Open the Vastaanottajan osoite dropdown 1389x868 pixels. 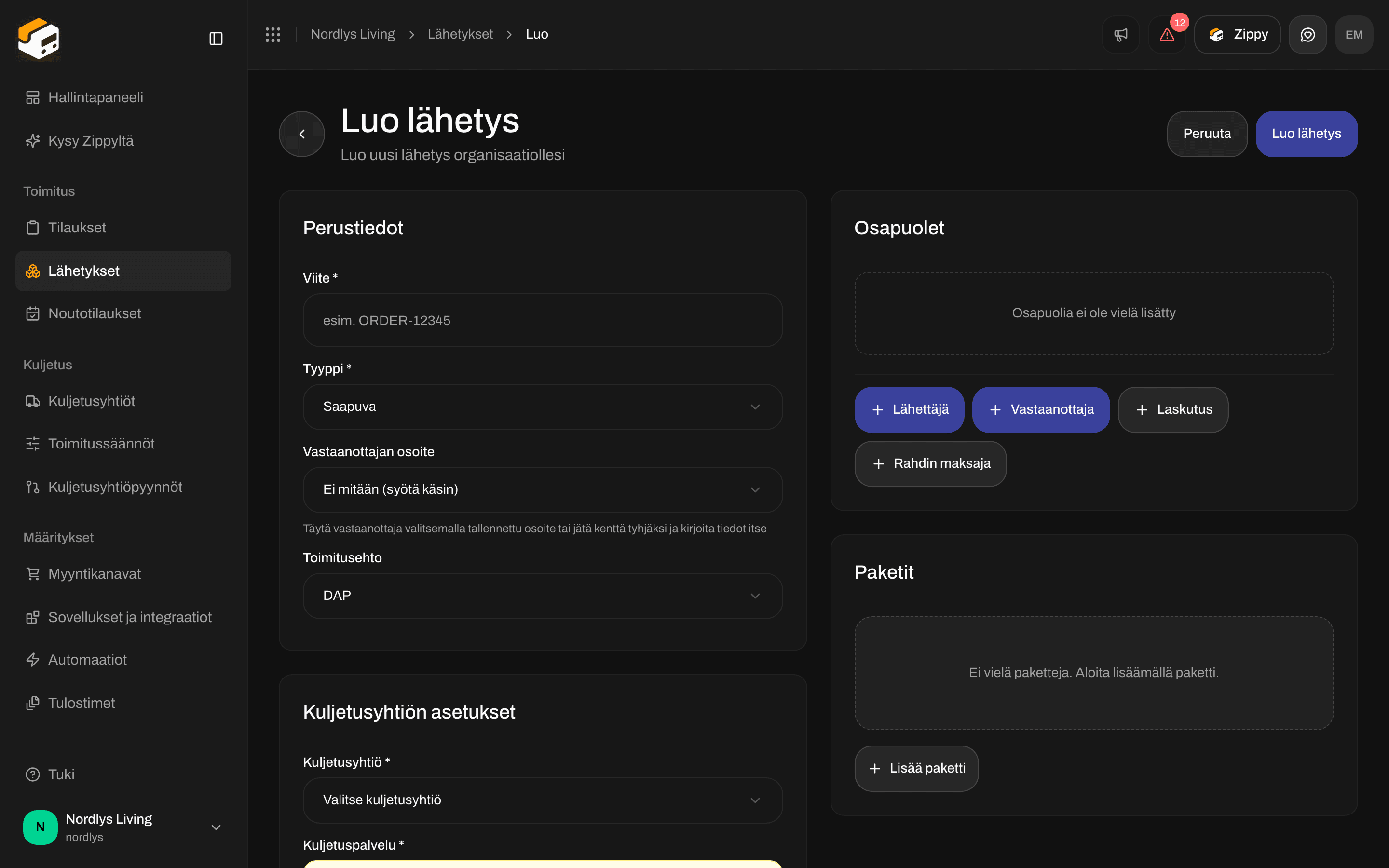click(543, 489)
